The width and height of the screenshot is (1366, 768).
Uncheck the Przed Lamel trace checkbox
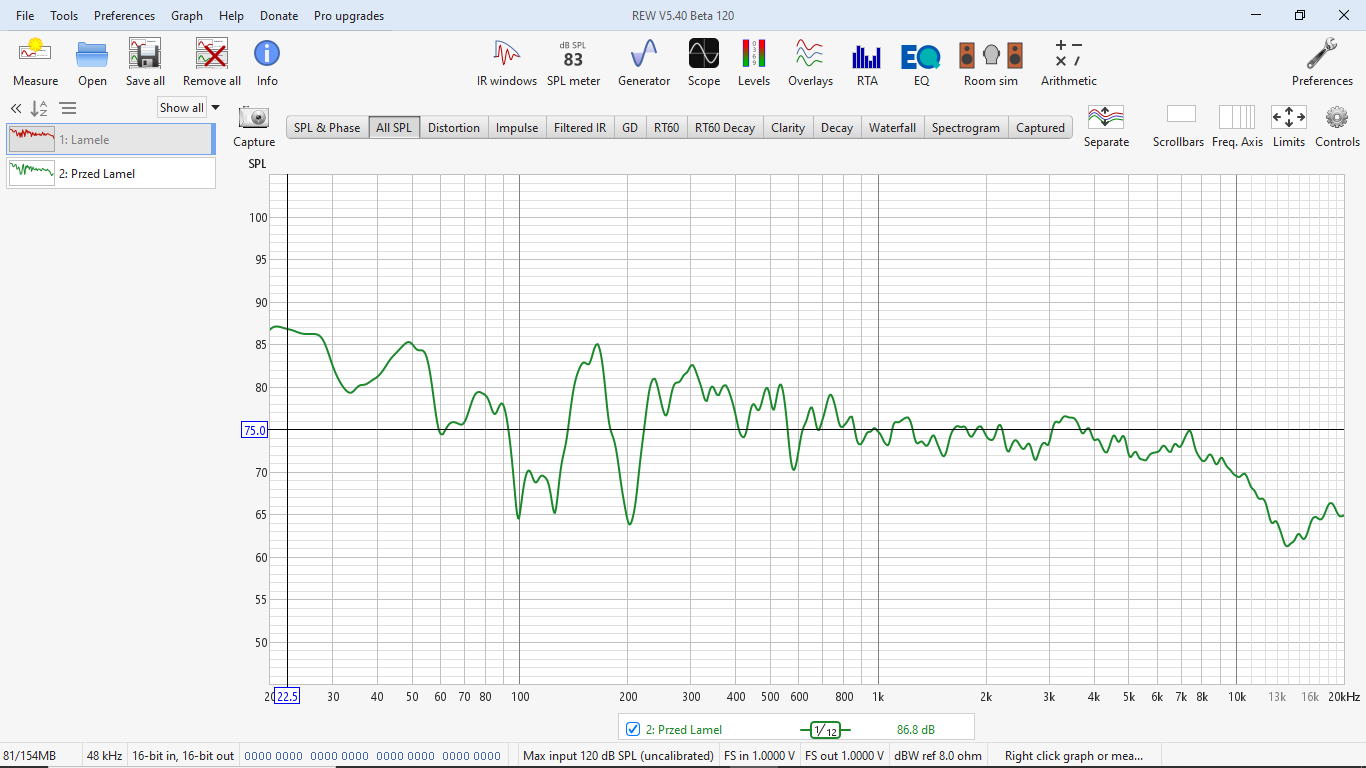pos(632,729)
